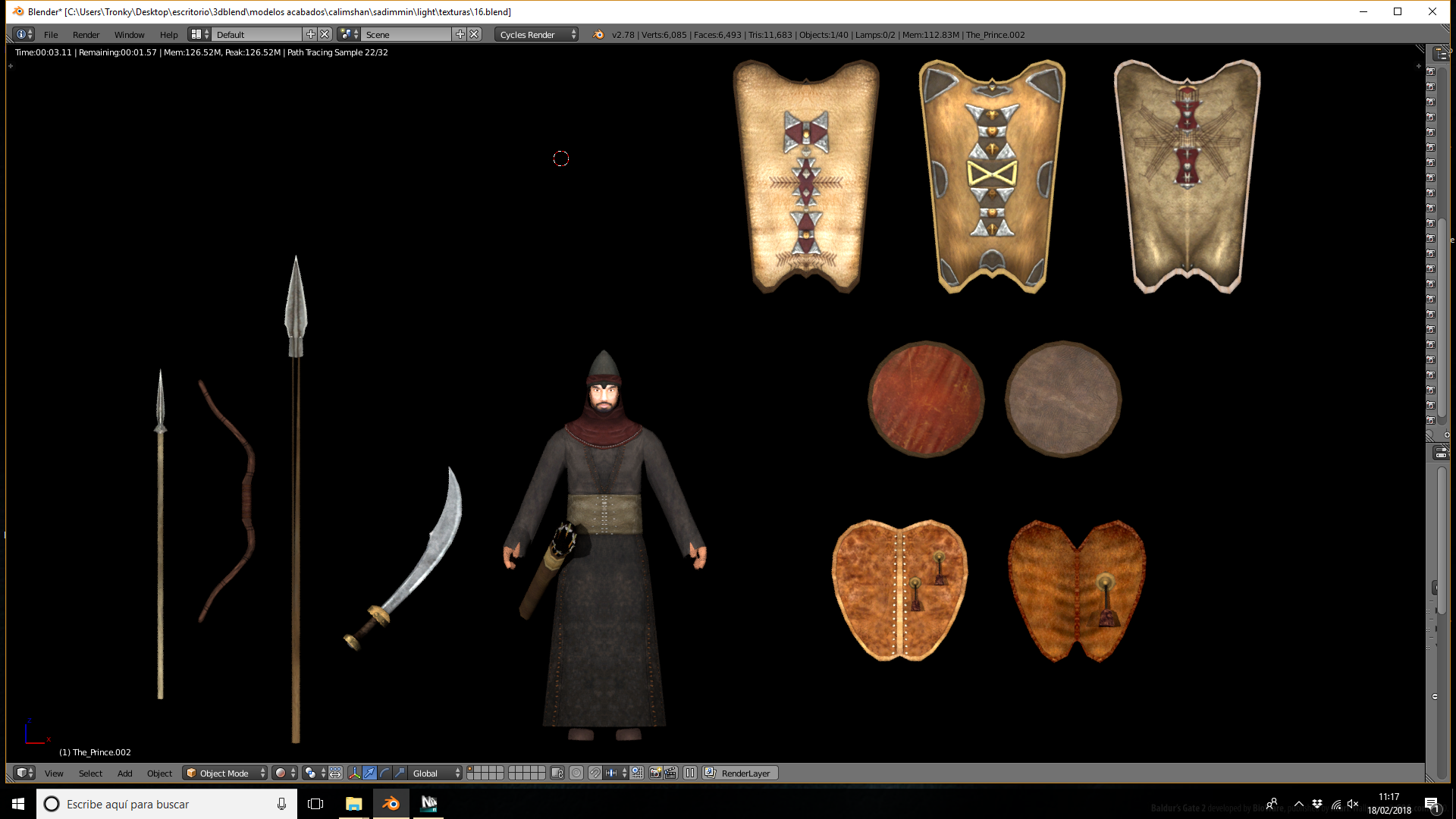Click the delete screen layout X icon

[325, 34]
